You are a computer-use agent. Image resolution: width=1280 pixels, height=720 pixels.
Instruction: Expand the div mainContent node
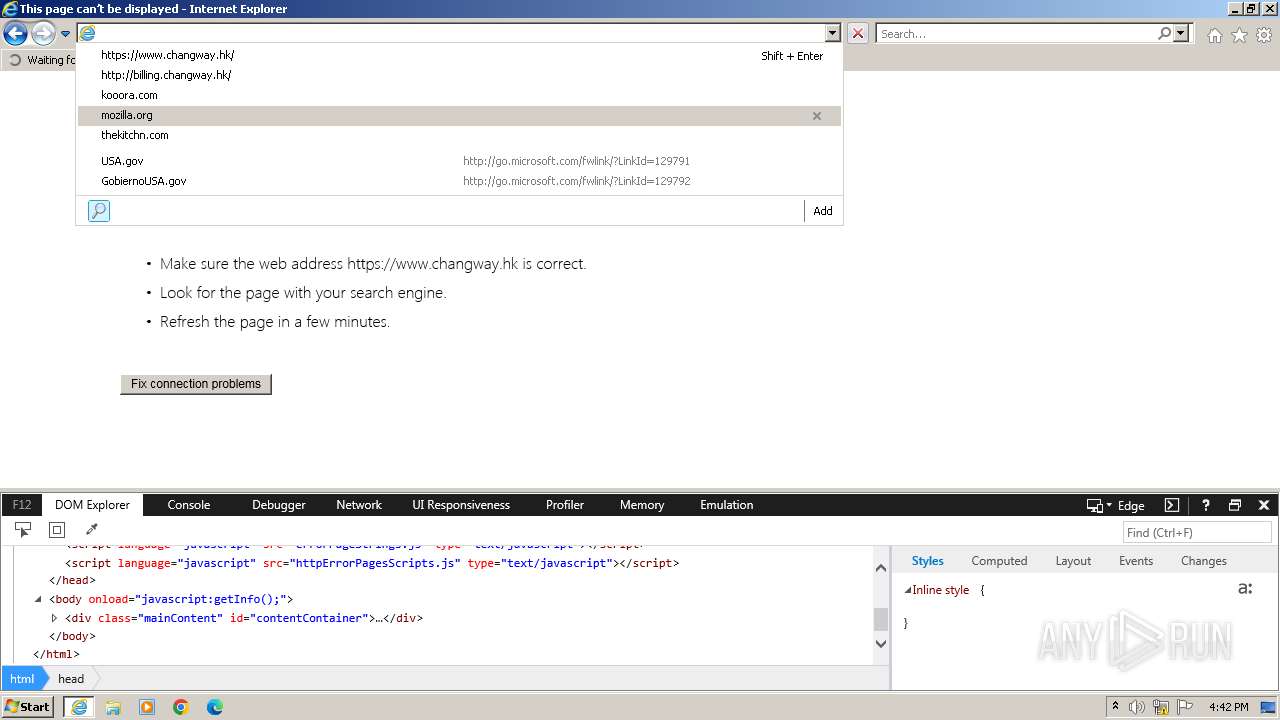point(55,618)
